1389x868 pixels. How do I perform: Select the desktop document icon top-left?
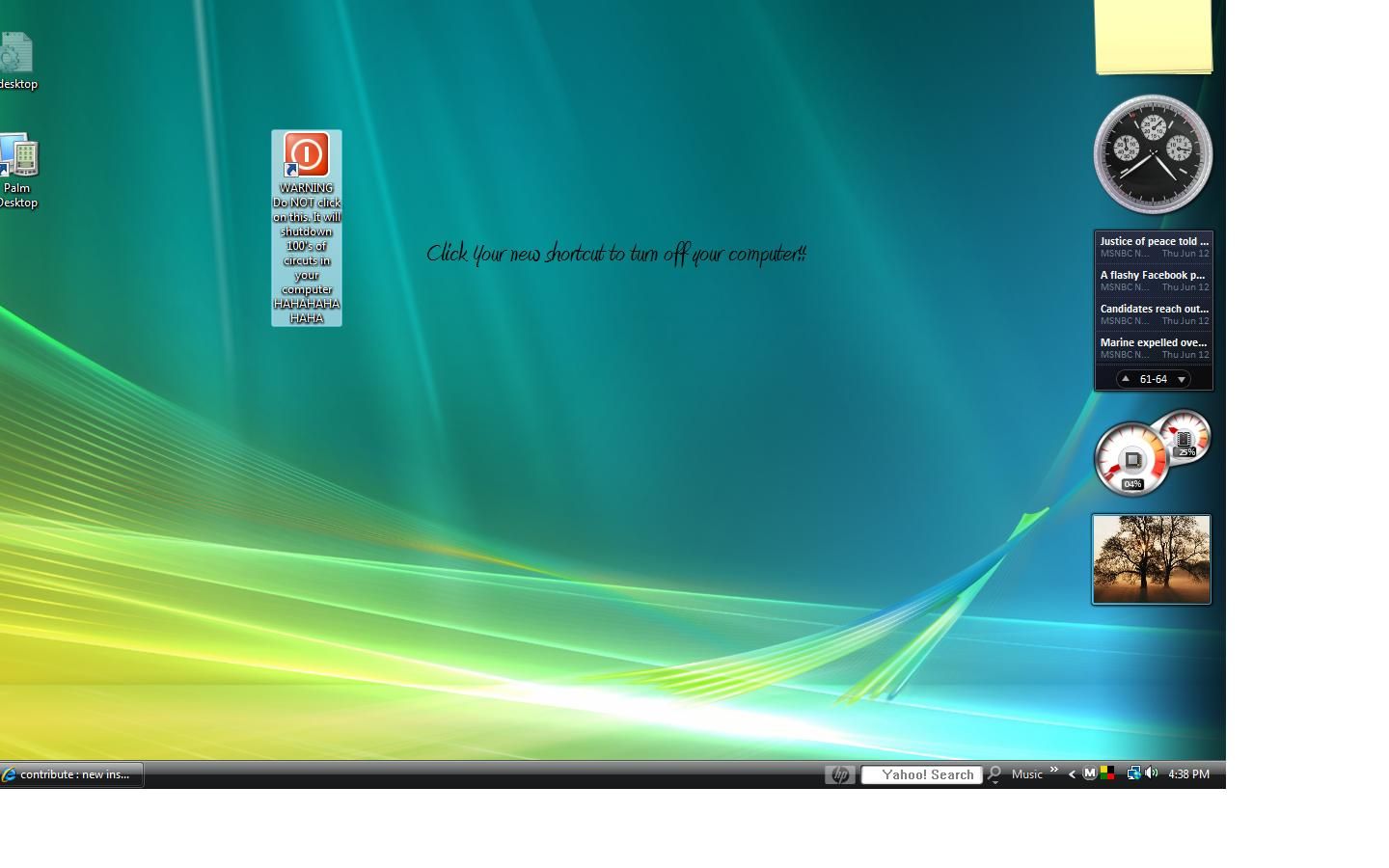click(x=15, y=50)
